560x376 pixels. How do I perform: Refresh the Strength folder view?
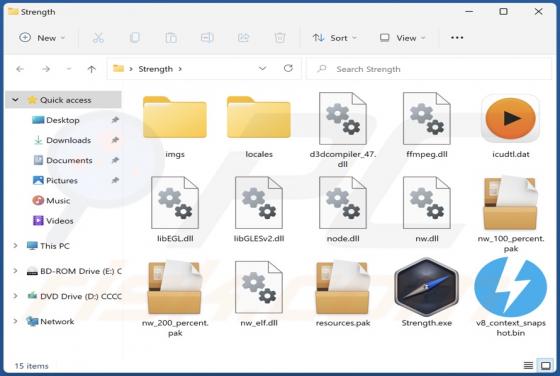tap(288, 69)
